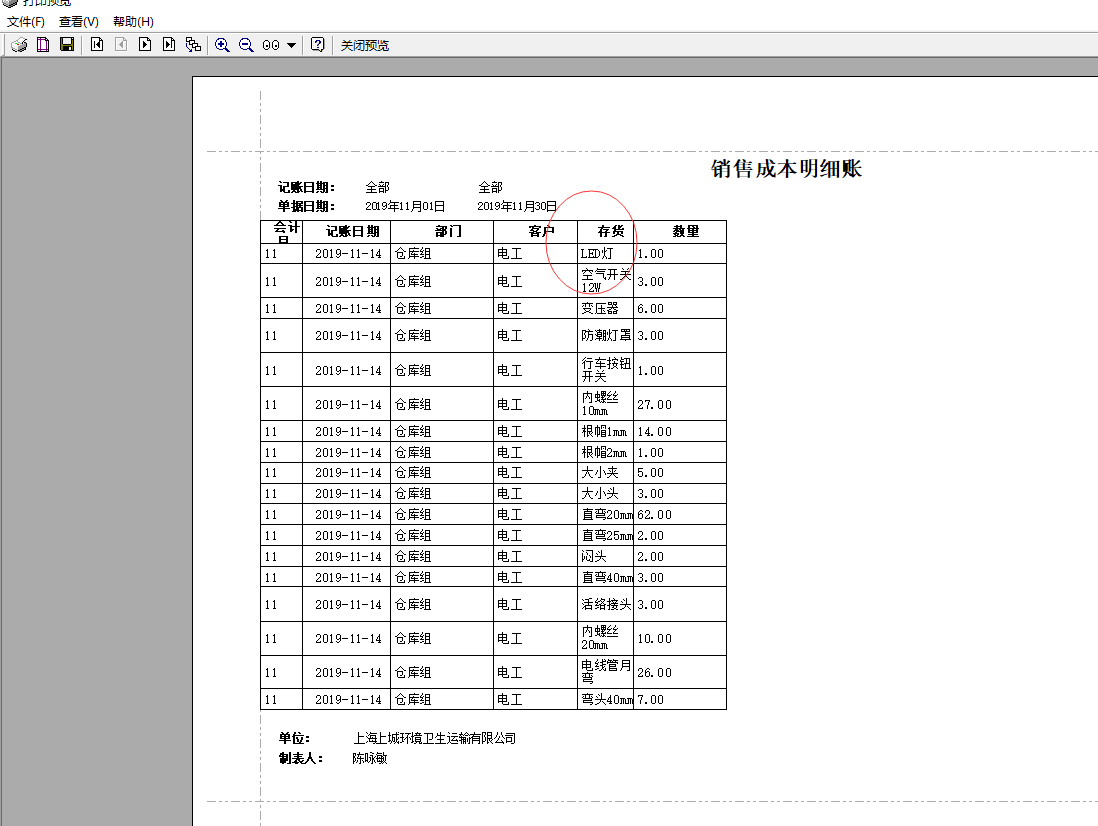Image resolution: width=1098 pixels, height=826 pixels.
Task: Click the end date 2019年11月30日
Action: (x=517, y=206)
